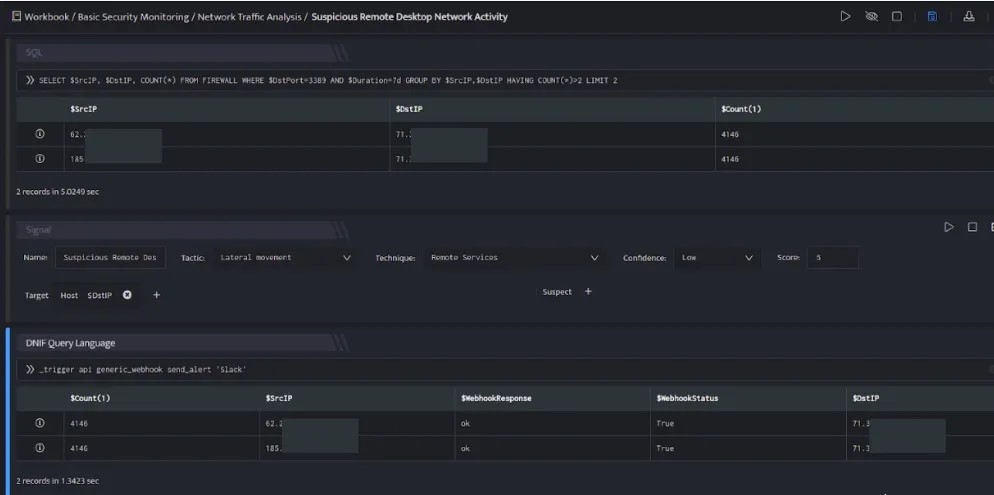Click first 'True' webhook status cell
Image resolution: width=994 pixels, height=495 pixels.
click(665, 423)
